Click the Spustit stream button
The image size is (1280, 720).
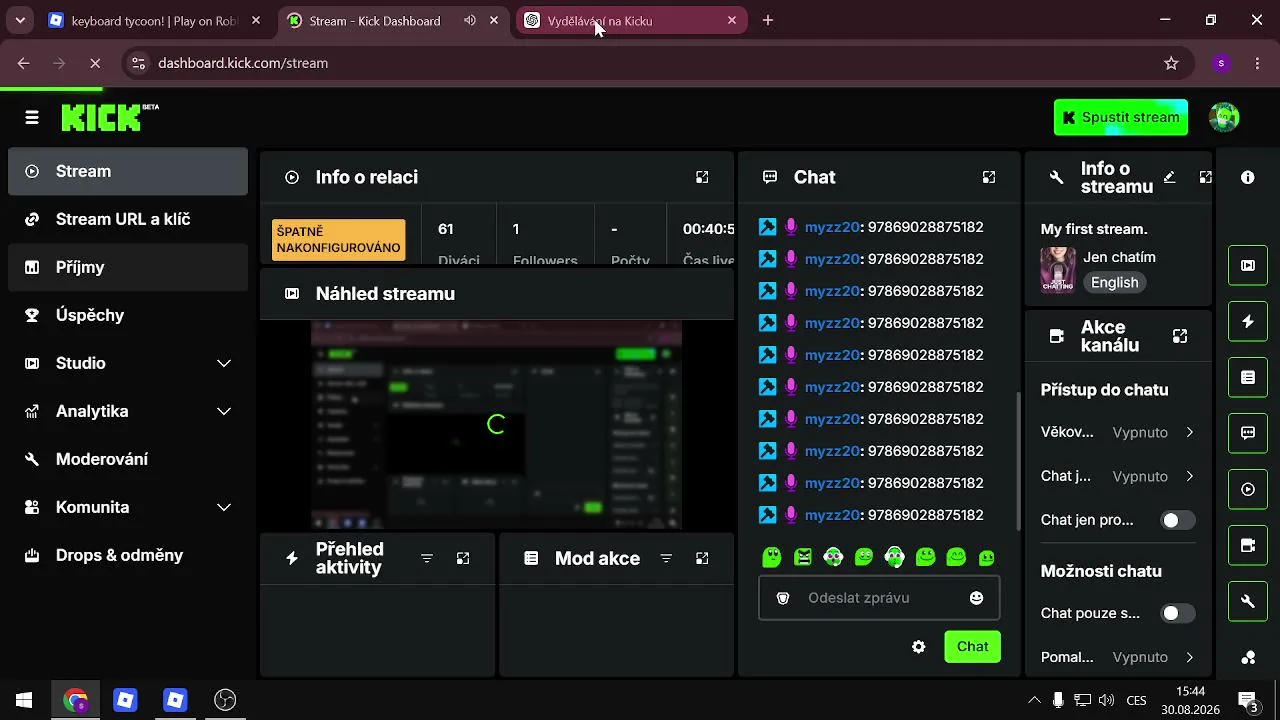coord(1121,117)
